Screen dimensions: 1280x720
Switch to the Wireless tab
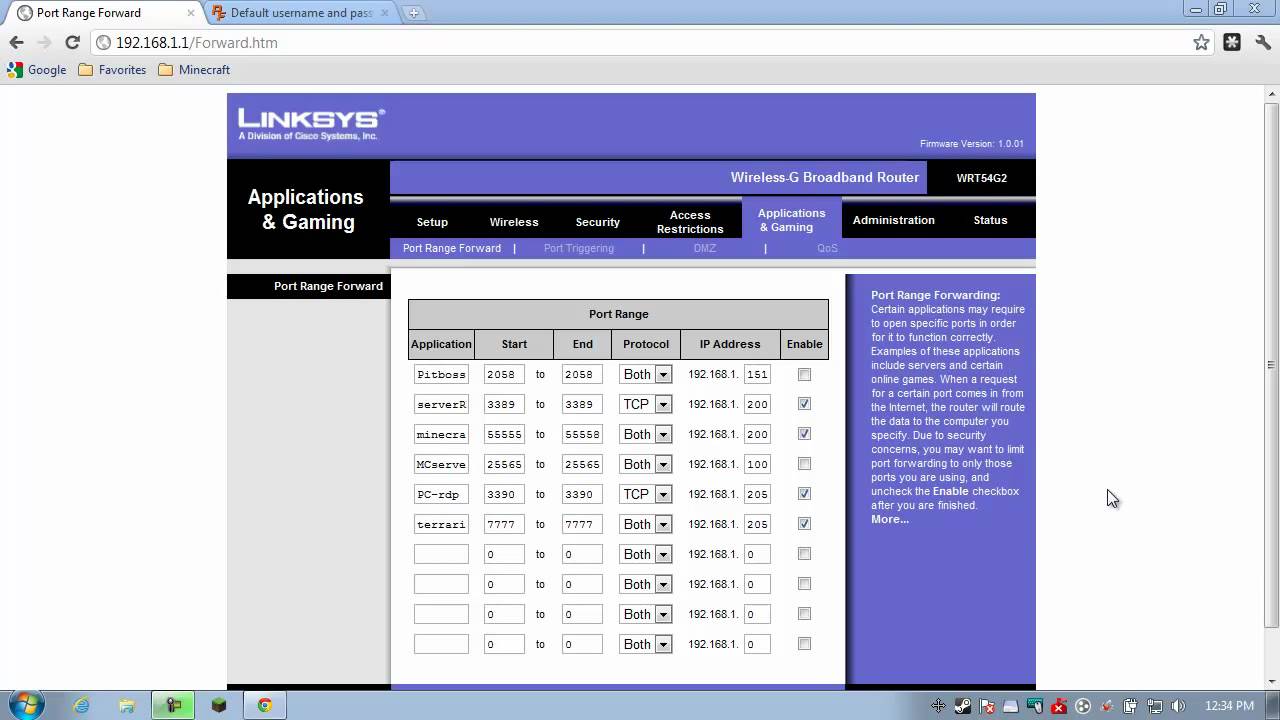514,222
